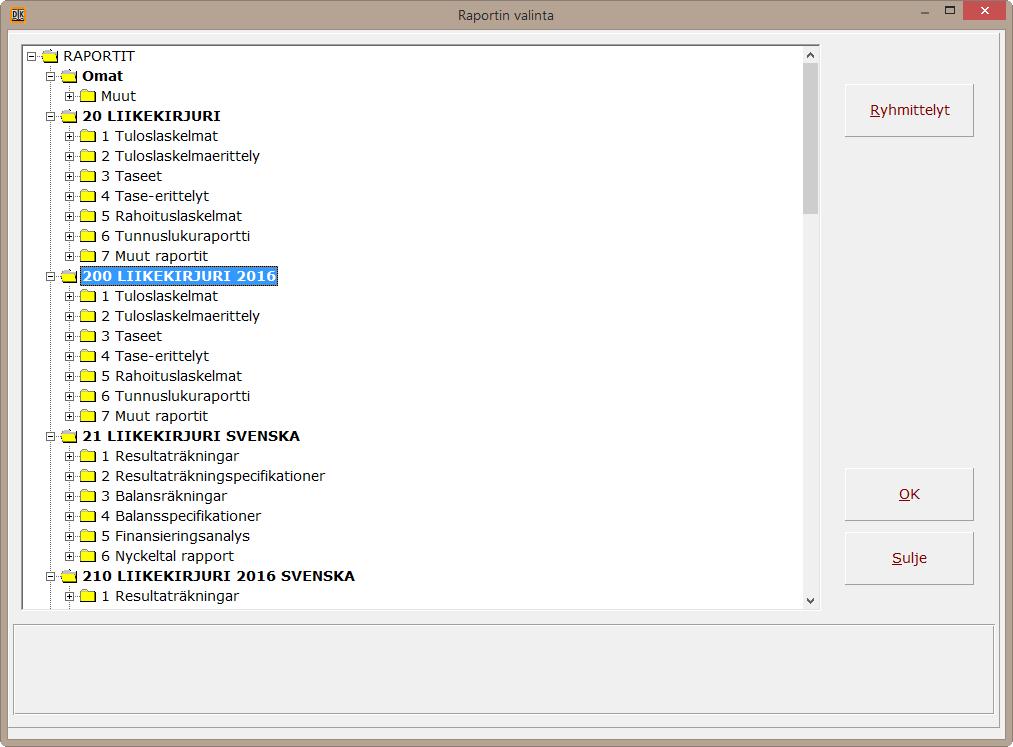Click folder icon of 2 Resultaträkningspecifikationer
1013x747 pixels.
click(x=88, y=477)
